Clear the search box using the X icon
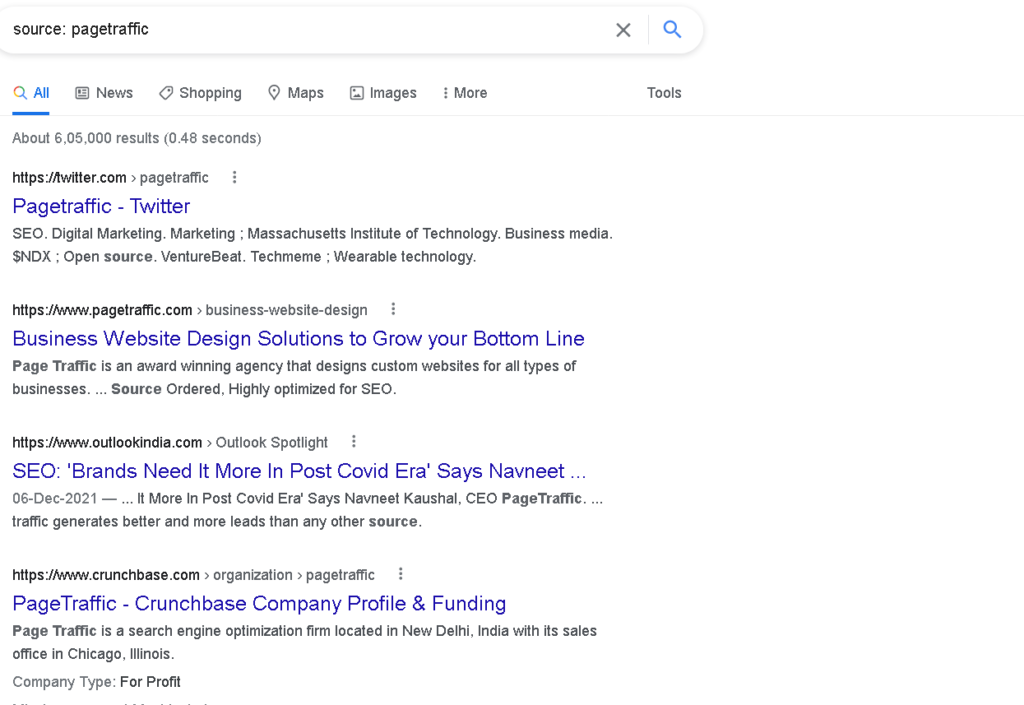This screenshot has height=705, width=1024. click(623, 29)
